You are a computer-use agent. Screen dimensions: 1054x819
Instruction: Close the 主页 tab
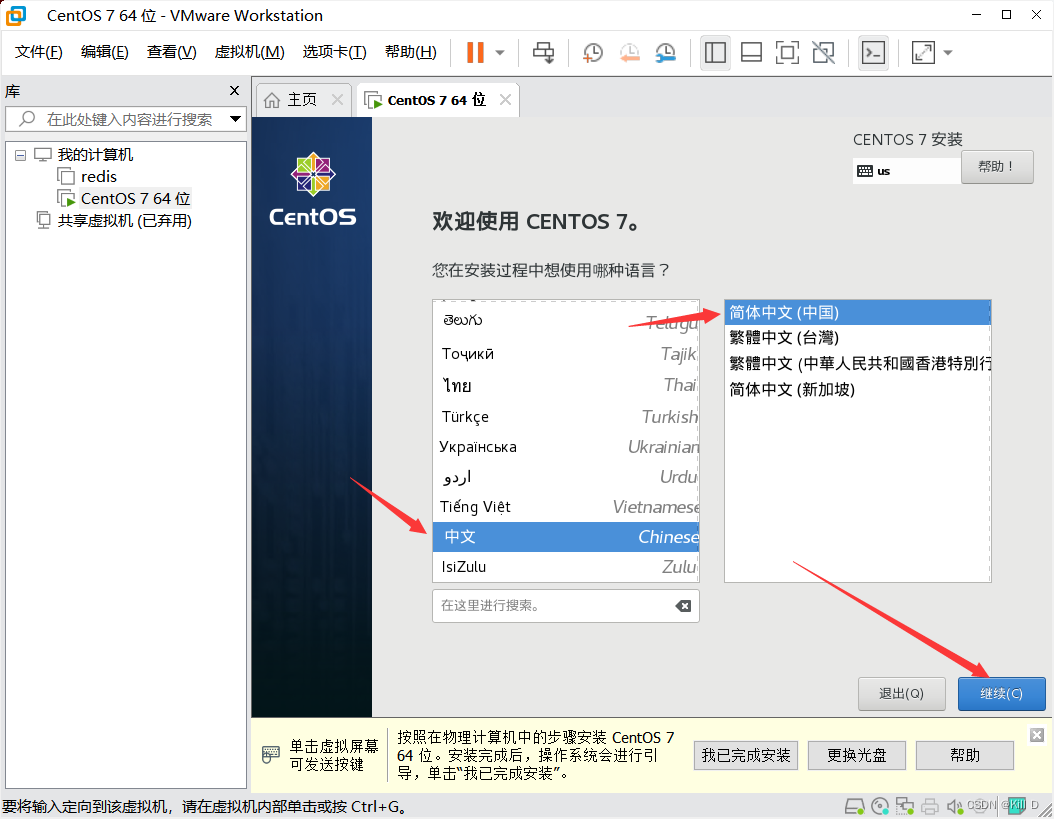click(337, 100)
